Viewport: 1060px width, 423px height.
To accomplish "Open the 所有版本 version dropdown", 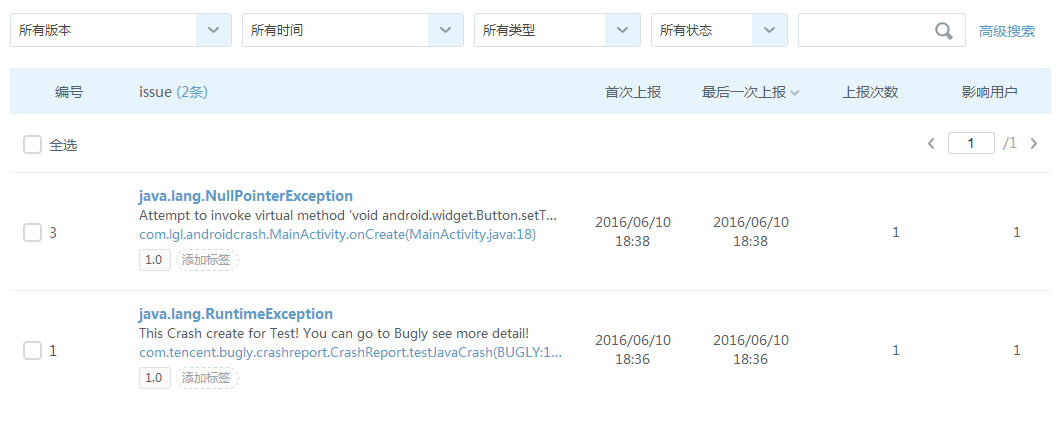I will (x=212, y=30).
